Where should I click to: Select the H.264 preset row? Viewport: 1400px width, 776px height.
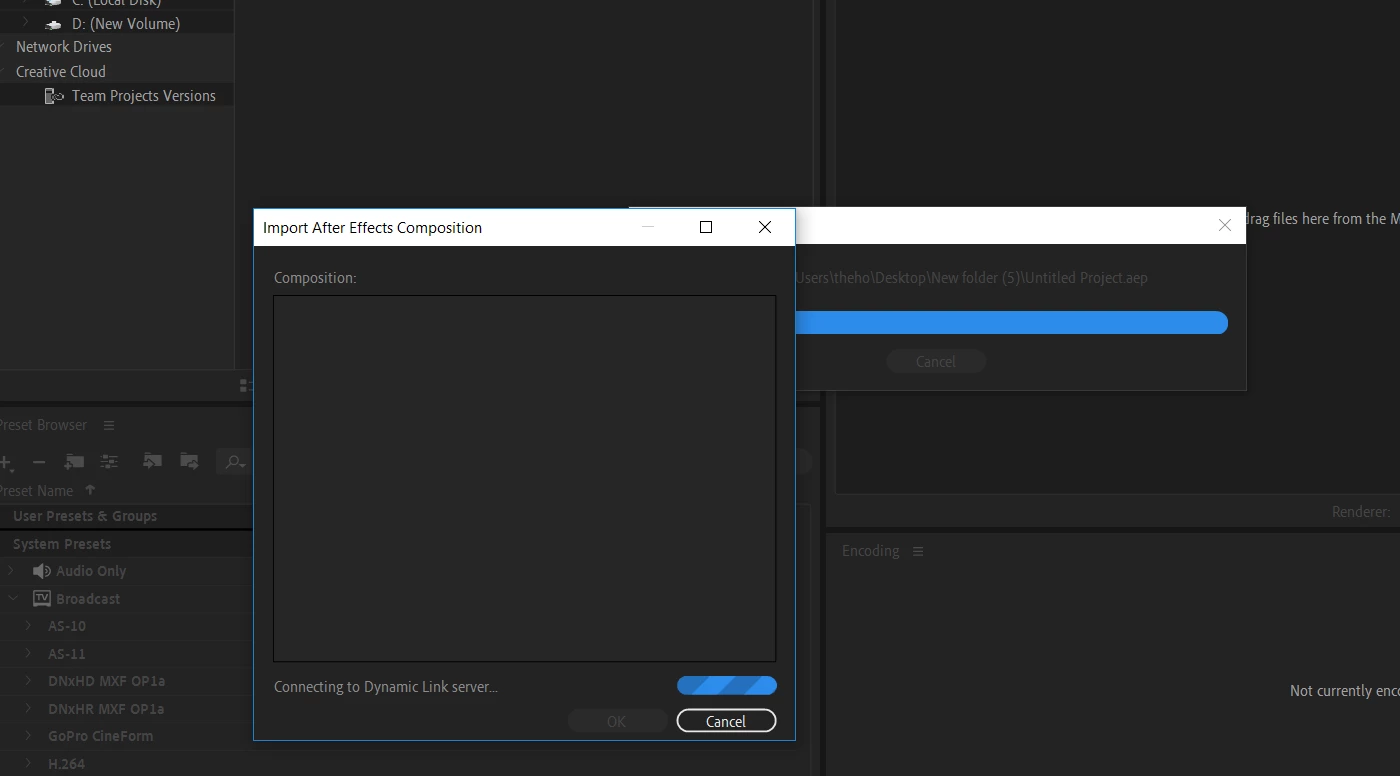126,763
